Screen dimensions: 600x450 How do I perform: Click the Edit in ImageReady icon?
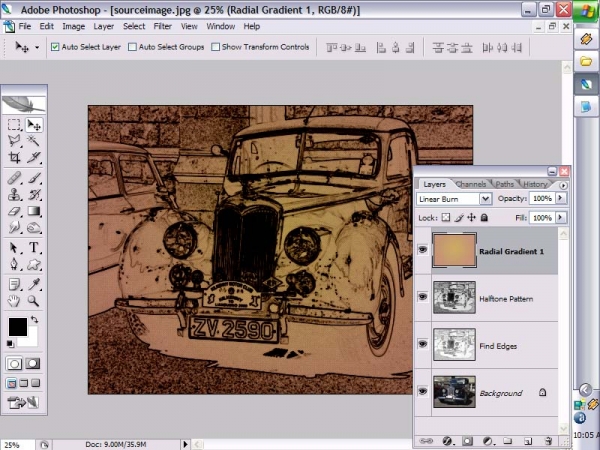(x=23, y=403)
